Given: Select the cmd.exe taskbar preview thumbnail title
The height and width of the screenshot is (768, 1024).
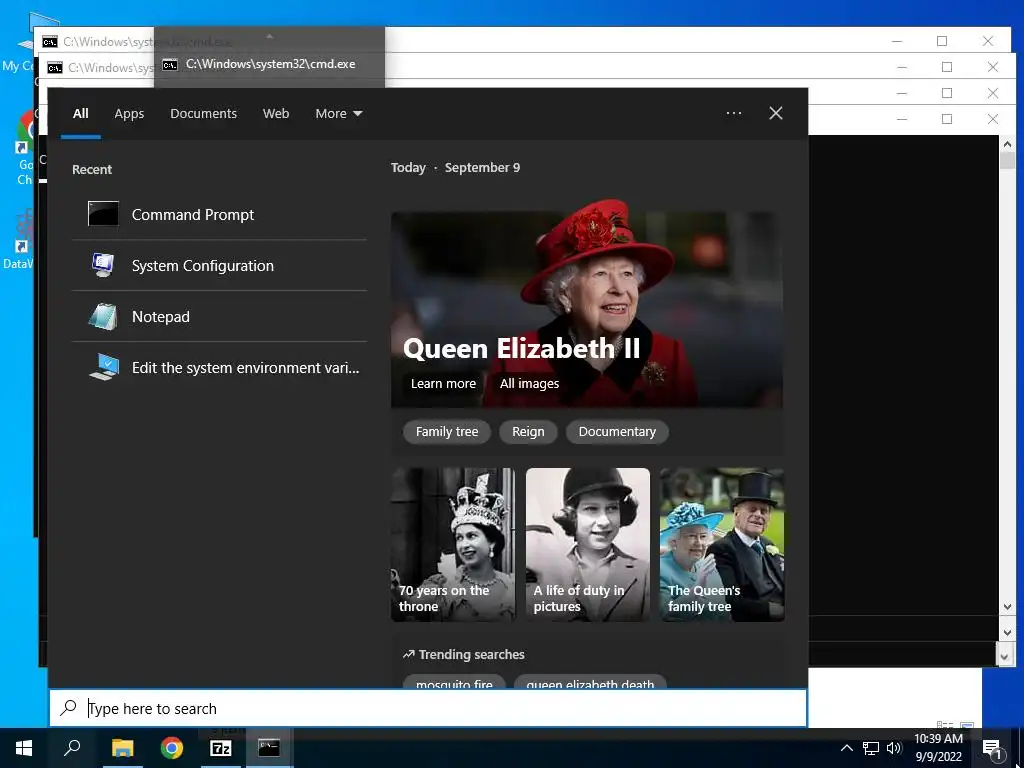Looking at the screenshot, I should tap(270, 64).
